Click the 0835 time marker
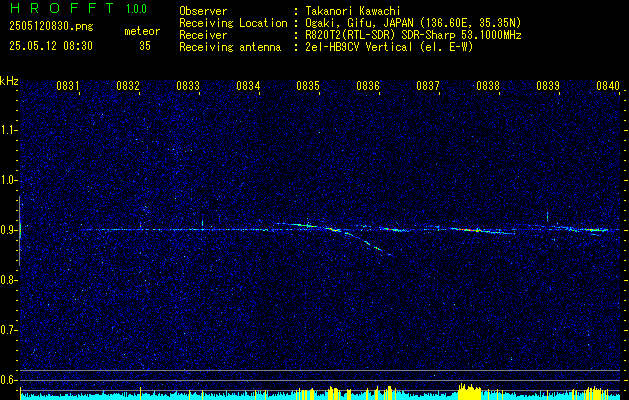629x400 pixels. (308, 86)
